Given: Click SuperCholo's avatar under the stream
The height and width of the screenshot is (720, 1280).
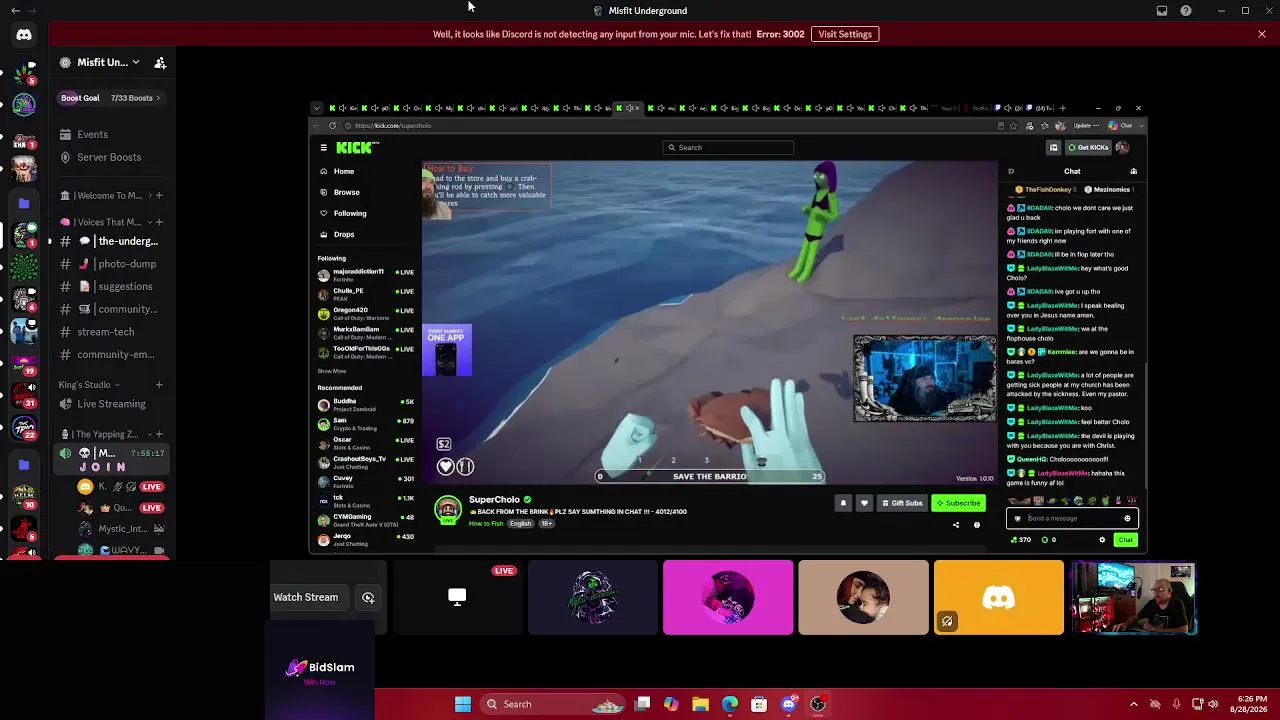Looking at the screenshot, I should (448, 508).
